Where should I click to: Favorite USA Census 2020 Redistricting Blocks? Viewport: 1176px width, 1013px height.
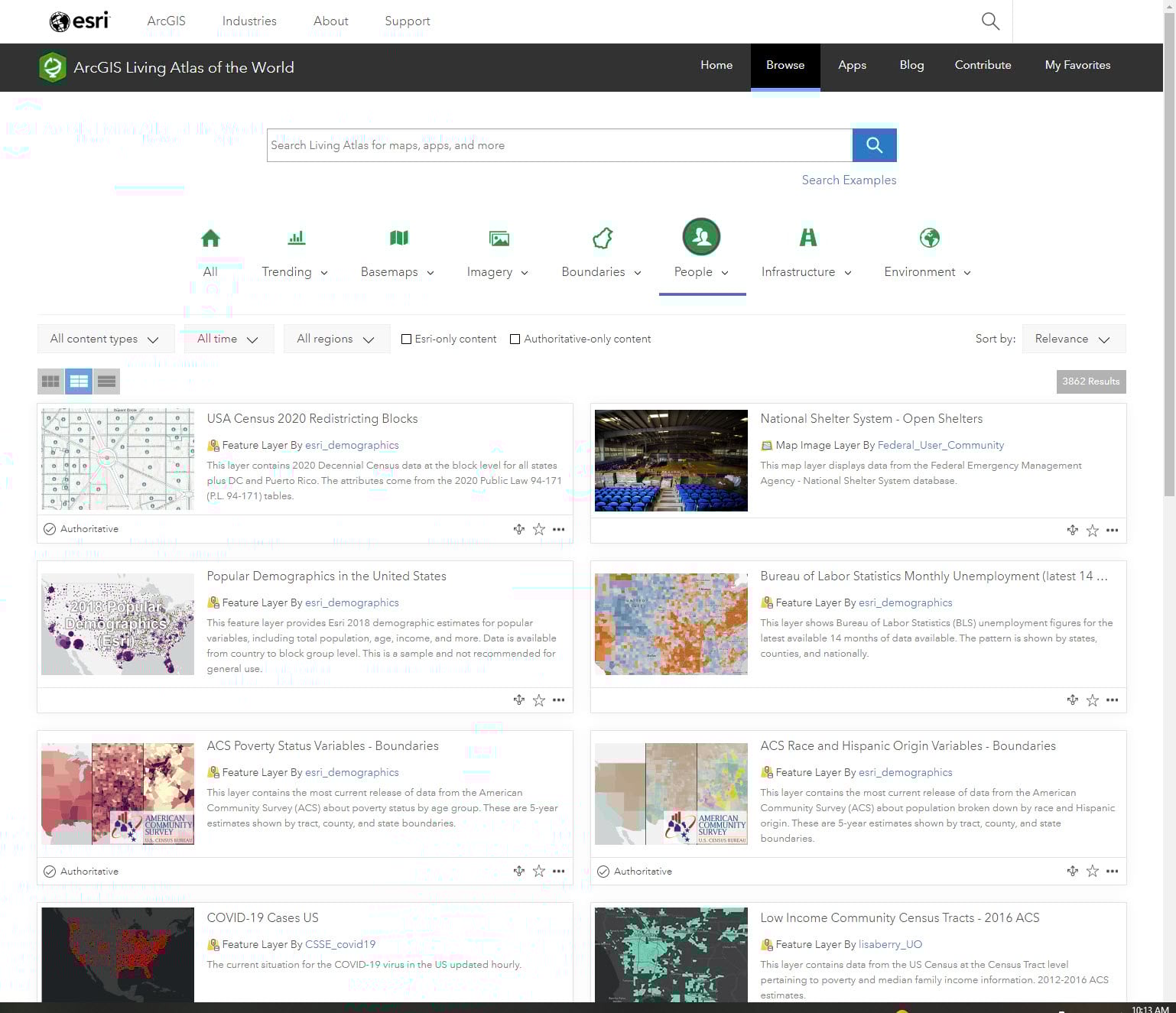click(x=539, y=529)
